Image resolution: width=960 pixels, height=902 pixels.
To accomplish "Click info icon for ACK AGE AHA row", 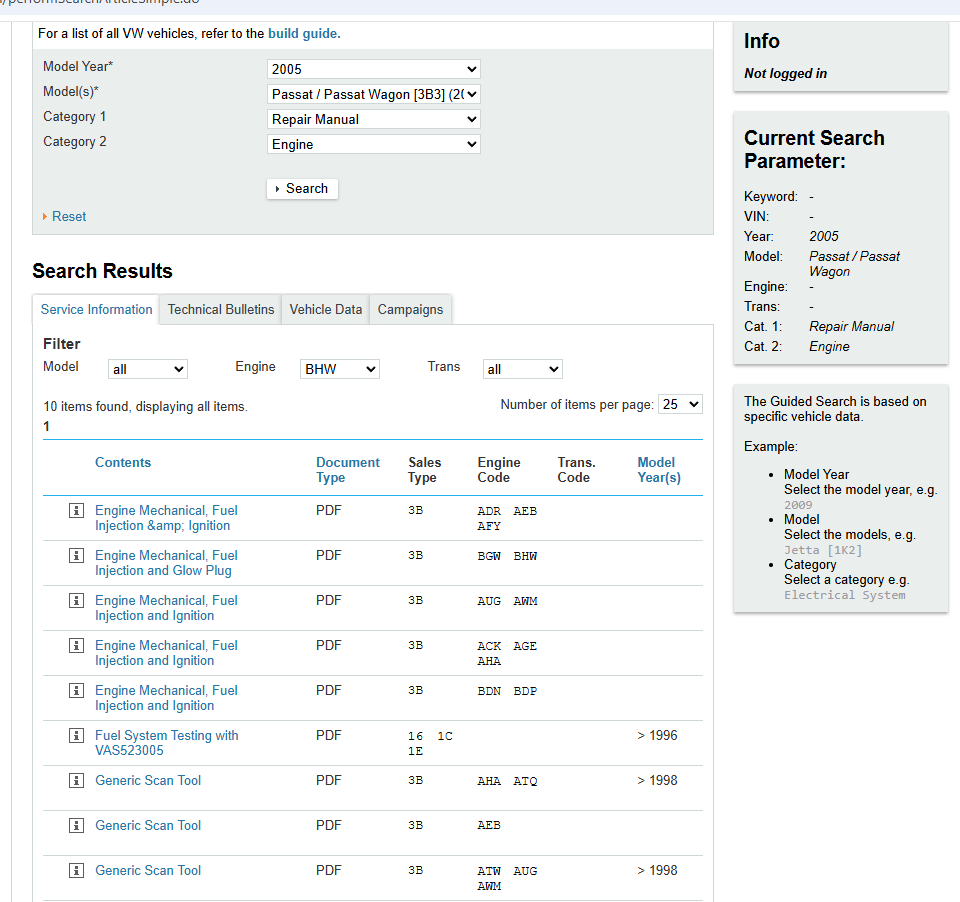I will click(x=76, y=646).
